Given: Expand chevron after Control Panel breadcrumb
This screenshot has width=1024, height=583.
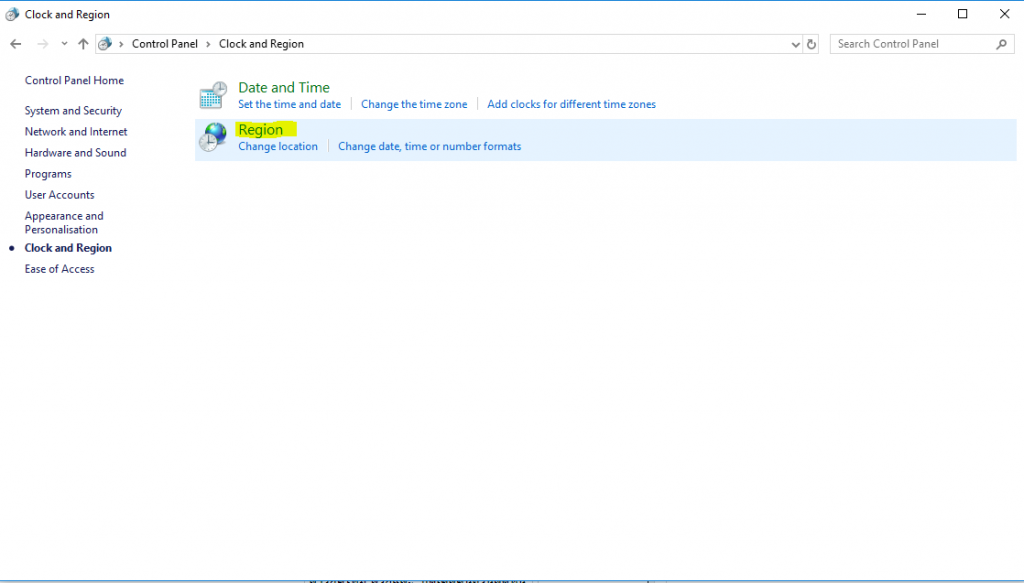Looking at the screenshot, I should pos(208,44).
